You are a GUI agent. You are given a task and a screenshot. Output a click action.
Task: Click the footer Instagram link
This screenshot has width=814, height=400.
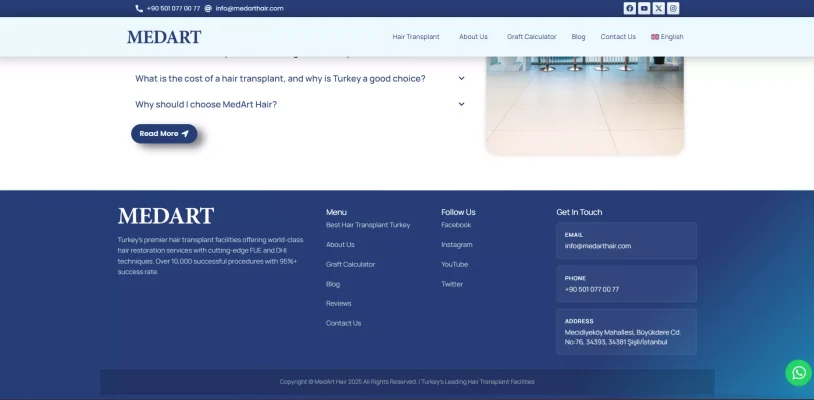[x=457, y=245]
